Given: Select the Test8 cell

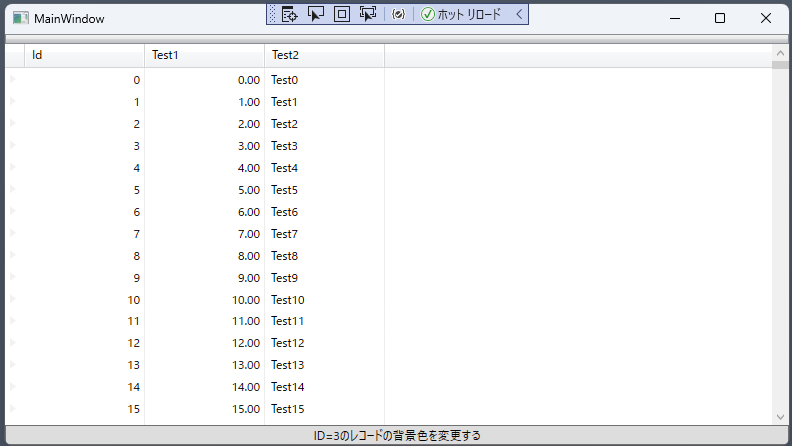Looking at the screenshot, I should coord(324,256).
